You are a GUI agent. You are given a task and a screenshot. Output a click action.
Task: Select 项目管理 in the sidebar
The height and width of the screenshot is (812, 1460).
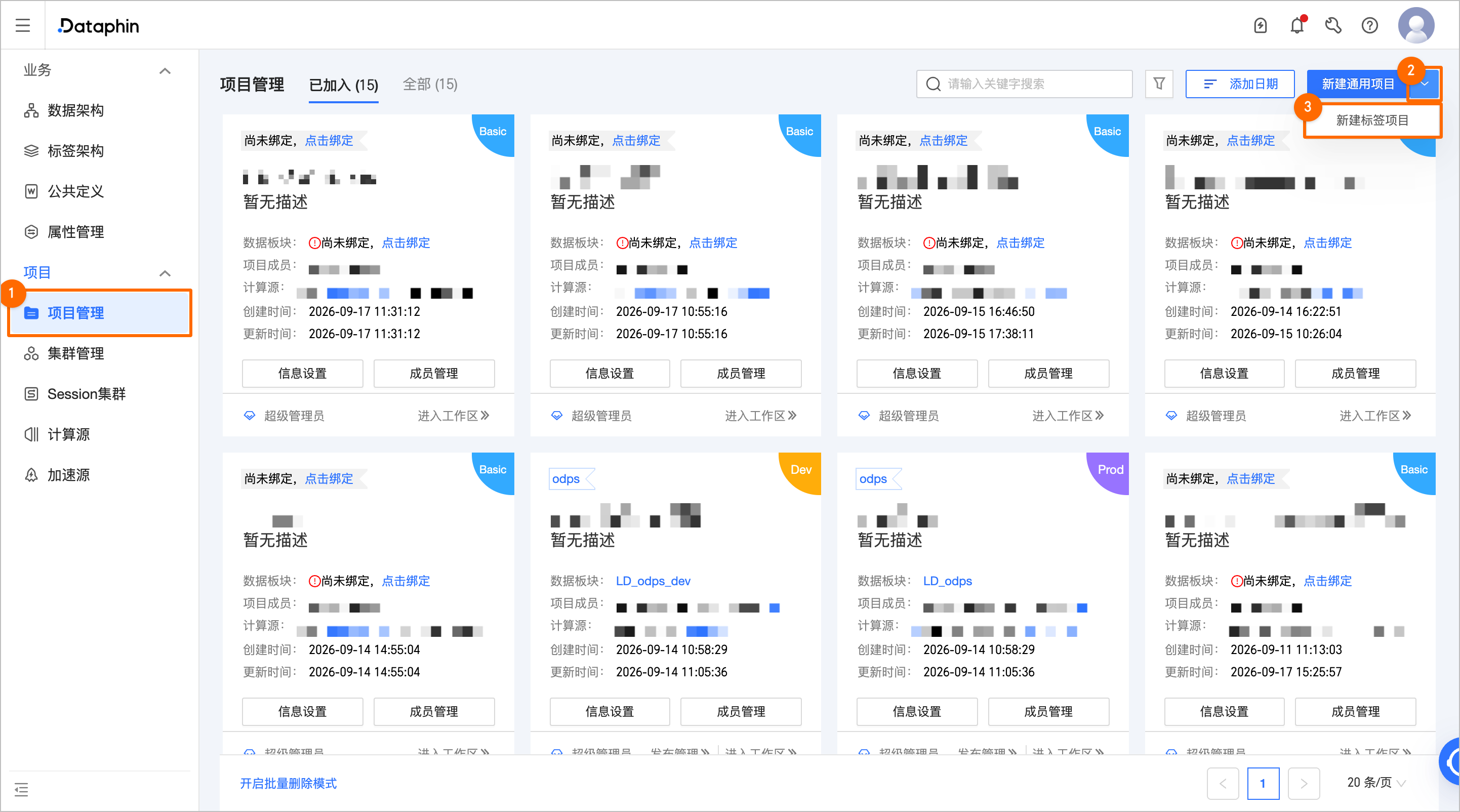[x=100, y=313]
